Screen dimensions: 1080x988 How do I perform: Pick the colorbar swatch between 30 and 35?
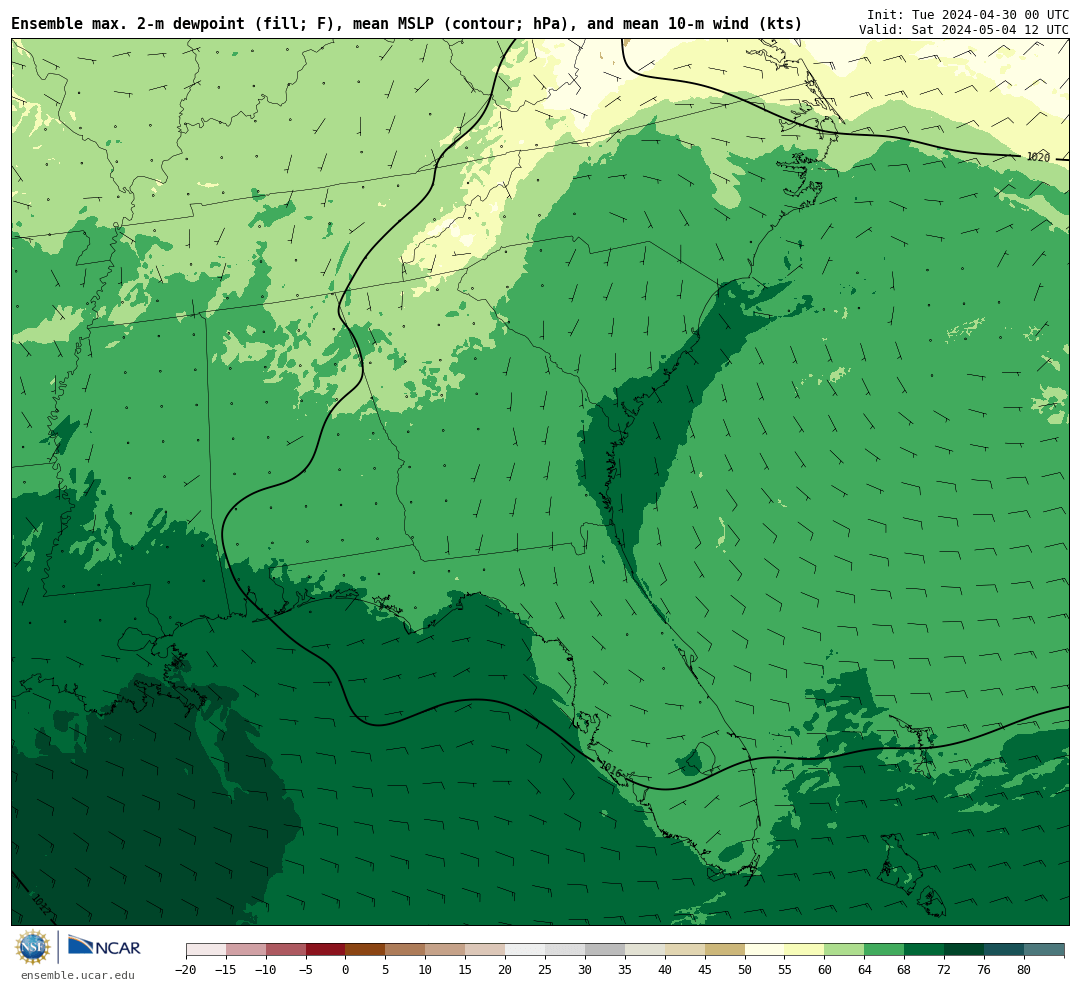(x=605, y=950)
